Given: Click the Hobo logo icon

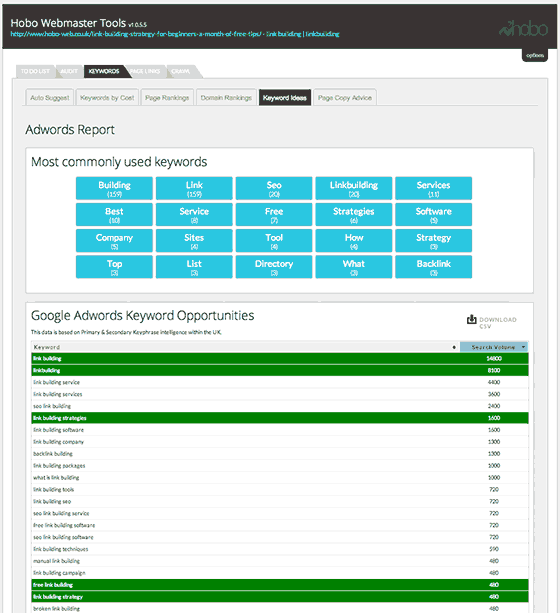Looking at the screenshot, I should tap(523, 29).
